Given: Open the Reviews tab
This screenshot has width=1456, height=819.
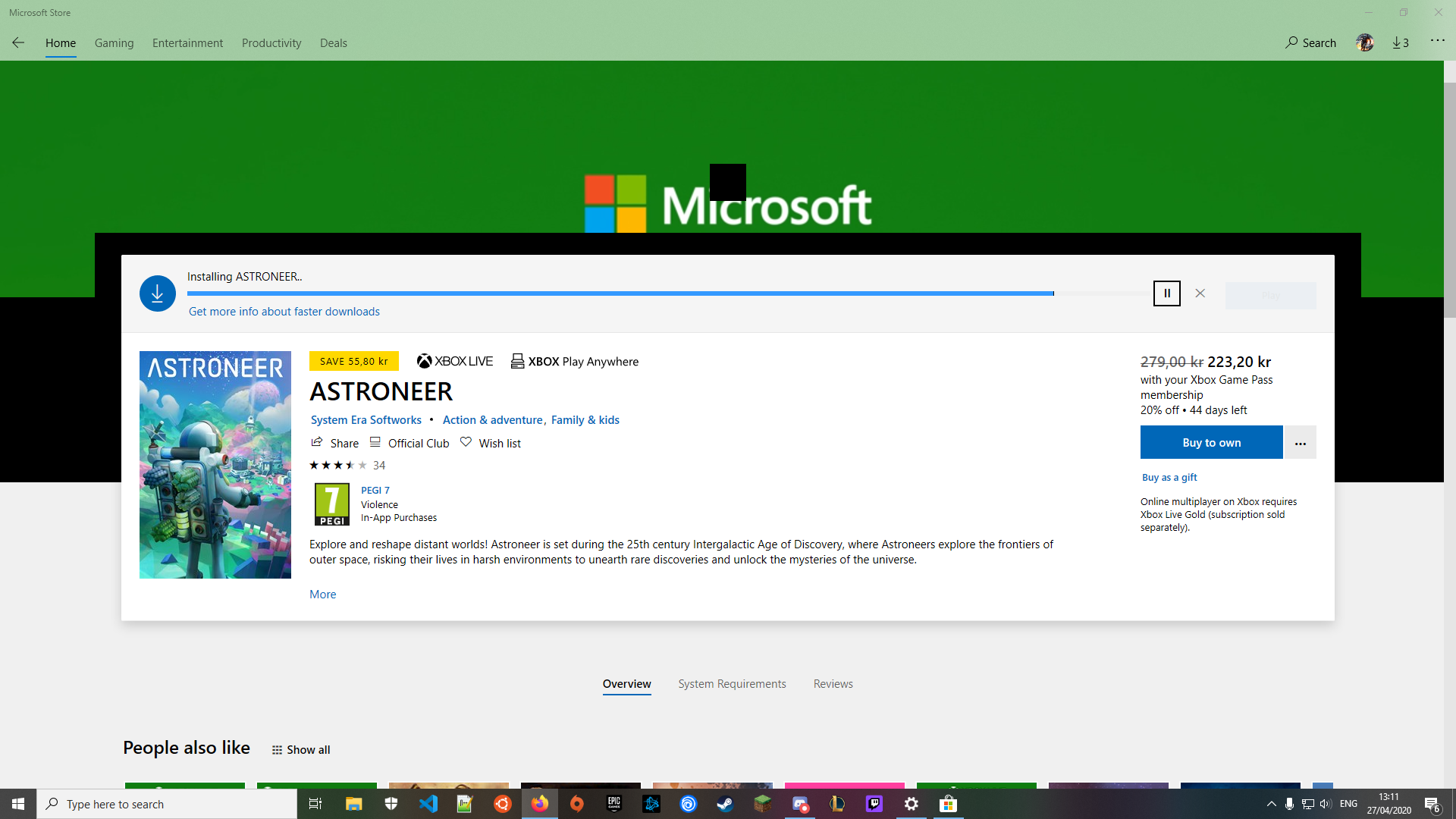Looking at the screenshot, I should click(833, 684).
